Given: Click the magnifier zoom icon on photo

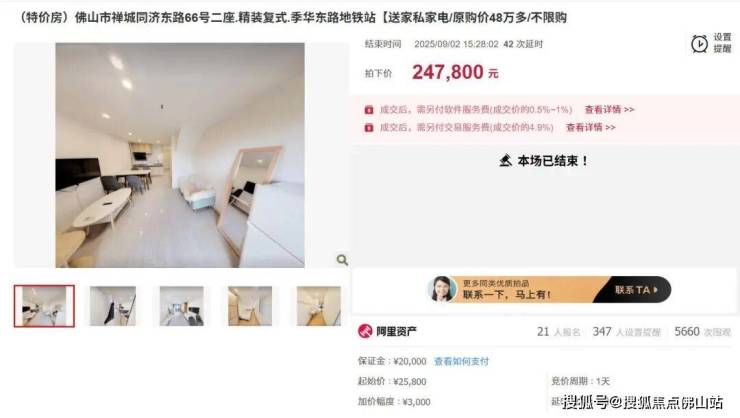Looking at the screenshot, I should tap(342, 259).
